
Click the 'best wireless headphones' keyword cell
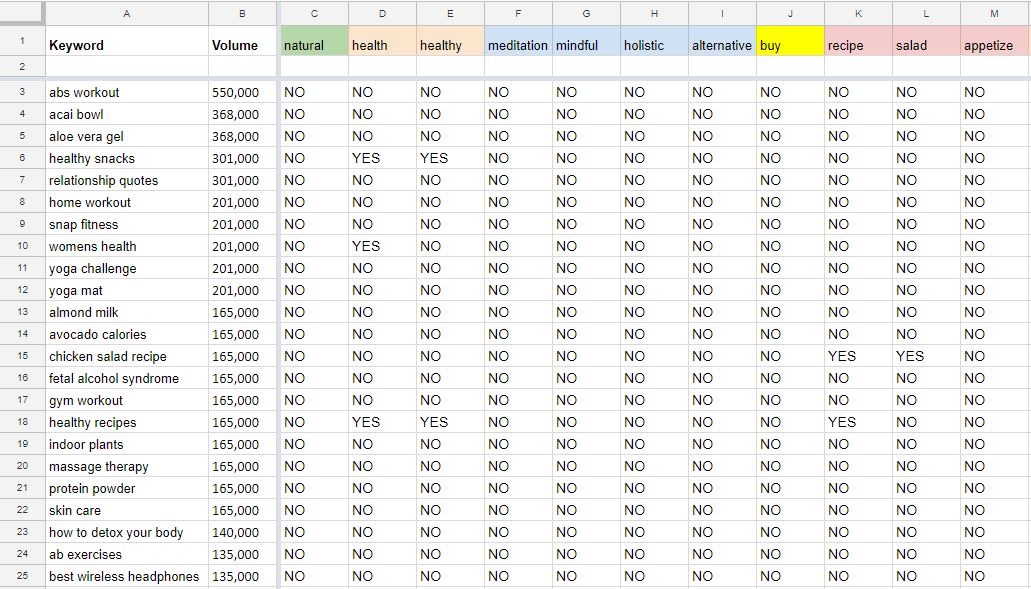click(x=126, y=576)
